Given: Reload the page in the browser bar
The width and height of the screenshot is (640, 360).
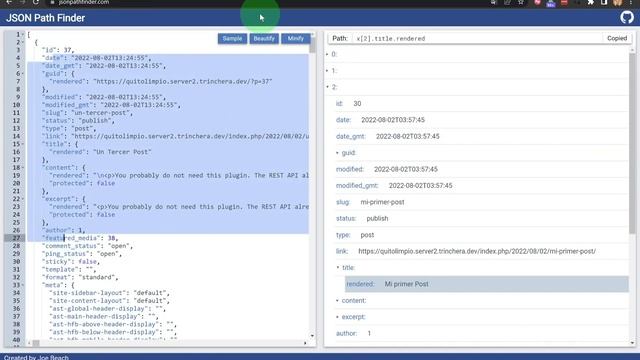Looking at the screenshot, I should [36, 2].
